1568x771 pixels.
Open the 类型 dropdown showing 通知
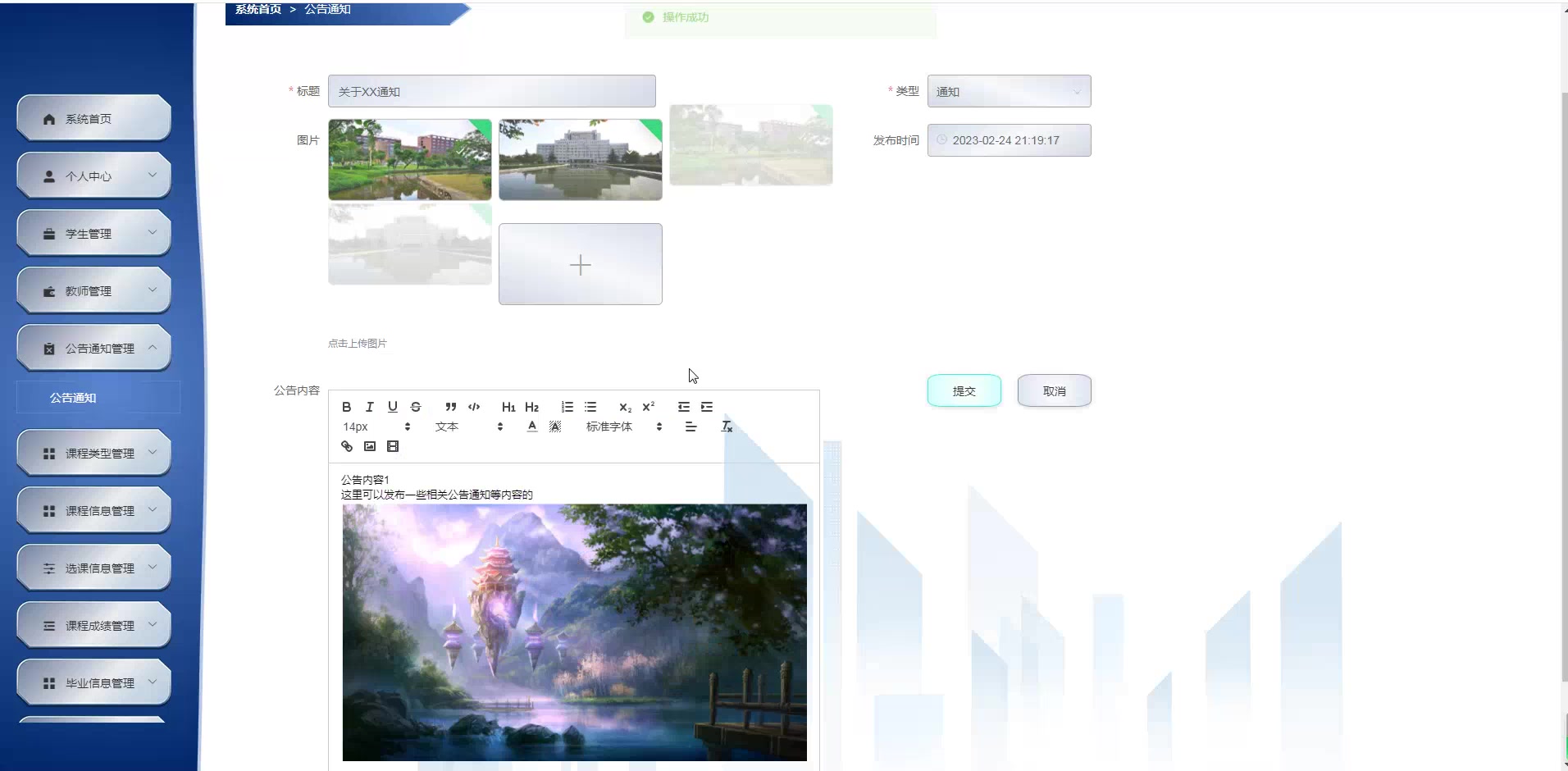[x=1009, y=91]
